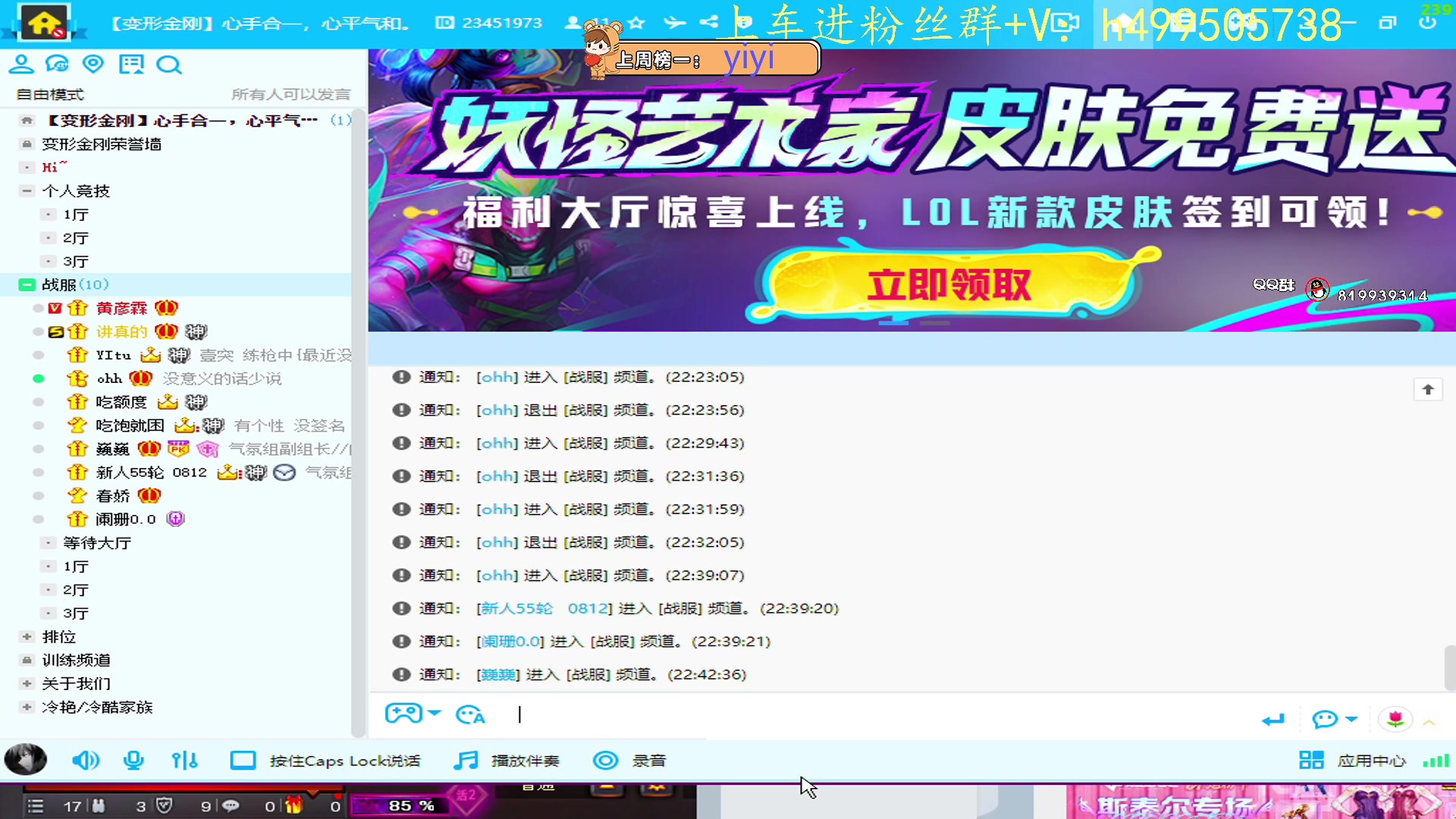
Task: Expand the 排位 channel group
Action: click(x=27, y=636)
